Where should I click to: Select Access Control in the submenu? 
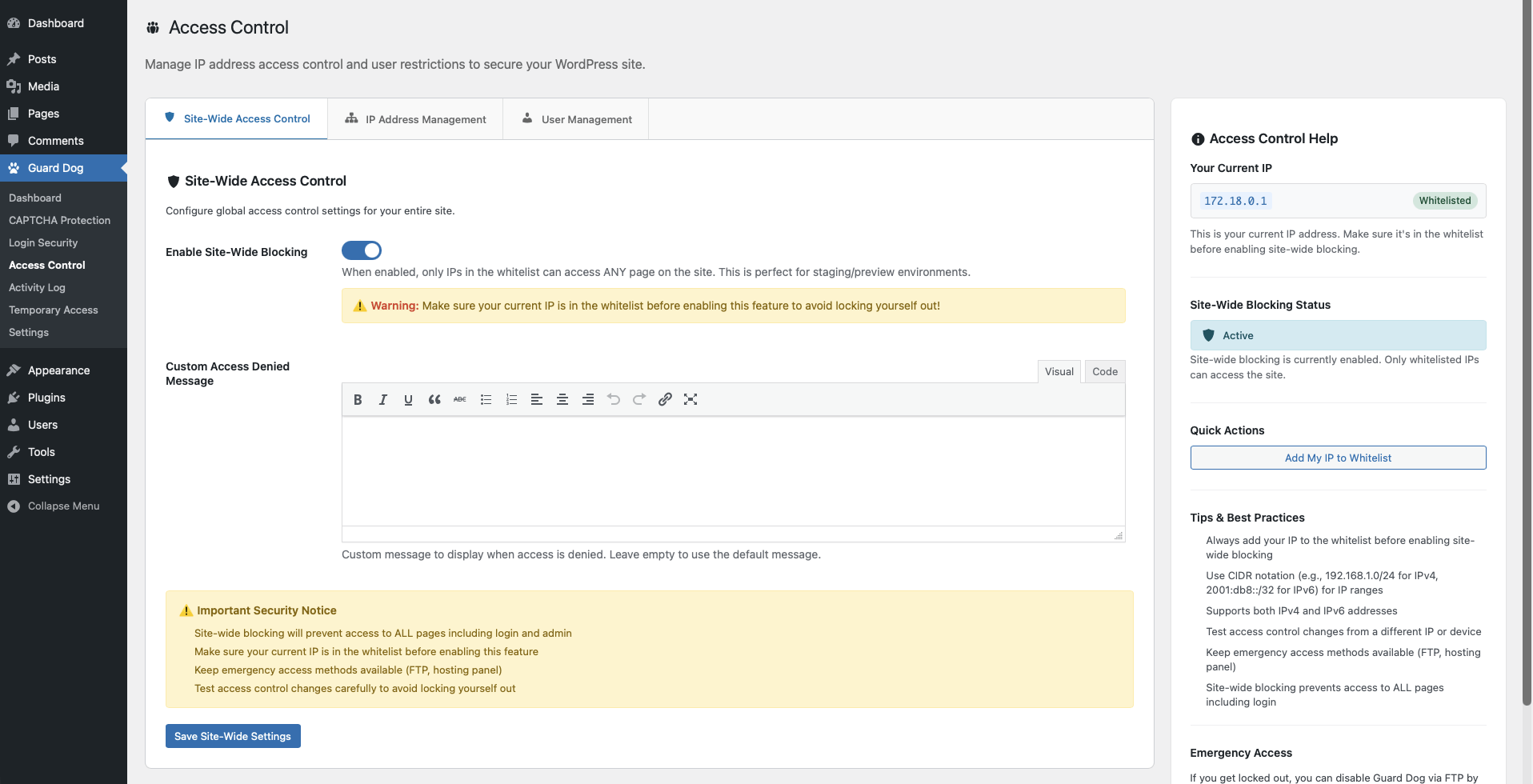pos(47,265)
